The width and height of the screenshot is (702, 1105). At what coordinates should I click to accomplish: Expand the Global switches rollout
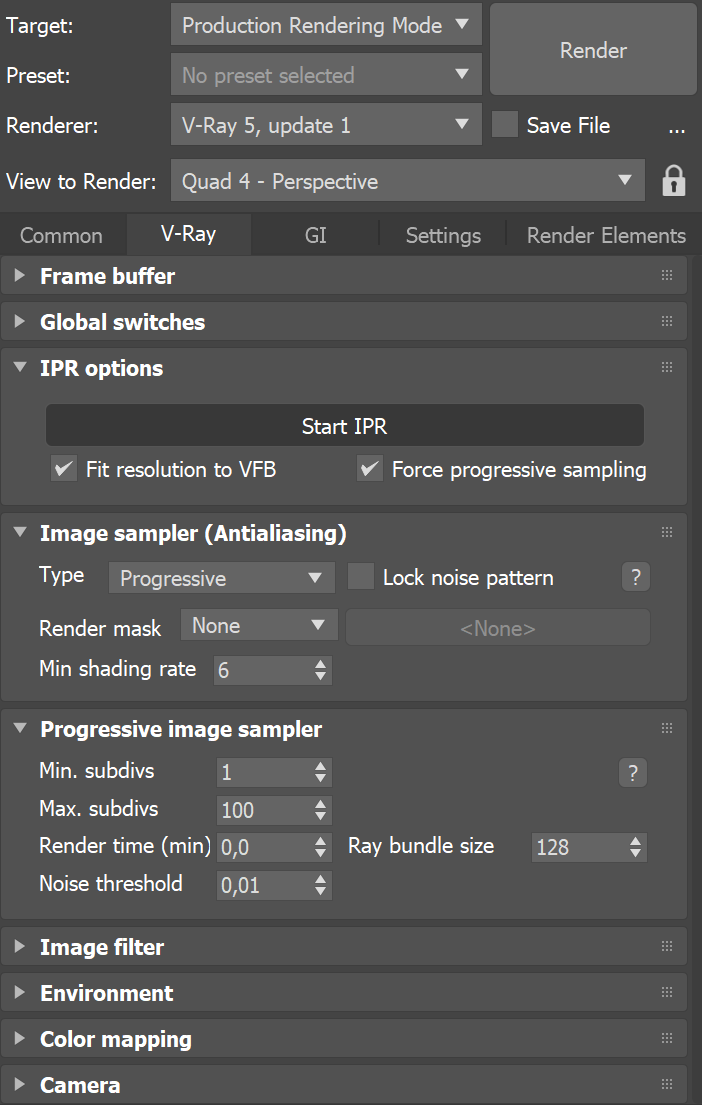pyautogui.click(x=122, y=322)
